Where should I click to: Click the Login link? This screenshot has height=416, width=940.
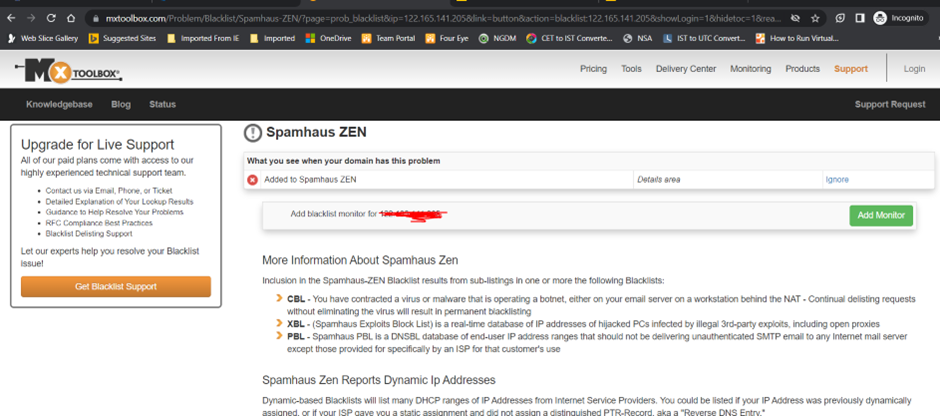[x=914, y=69]
